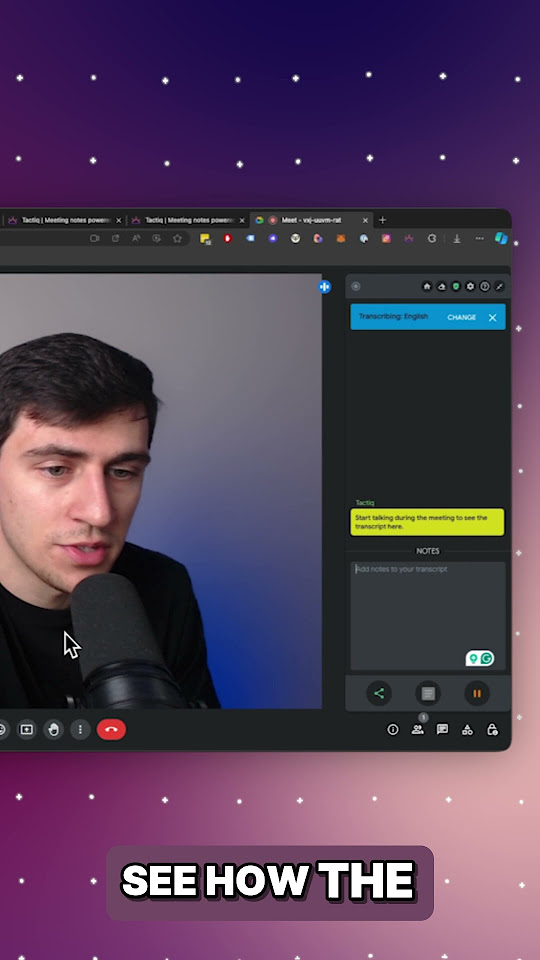
Task: Click the camera icon in the address bar
Action: 95,239
